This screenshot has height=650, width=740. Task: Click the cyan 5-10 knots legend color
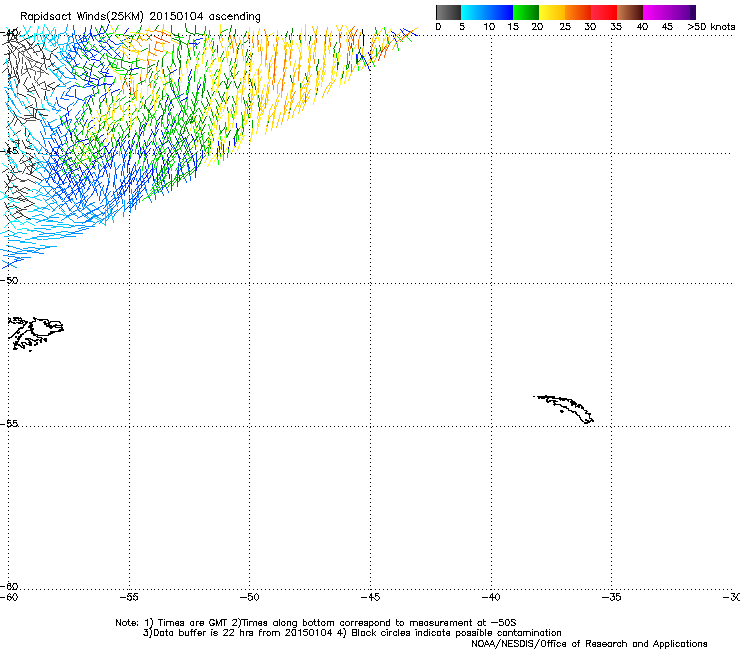474,12
